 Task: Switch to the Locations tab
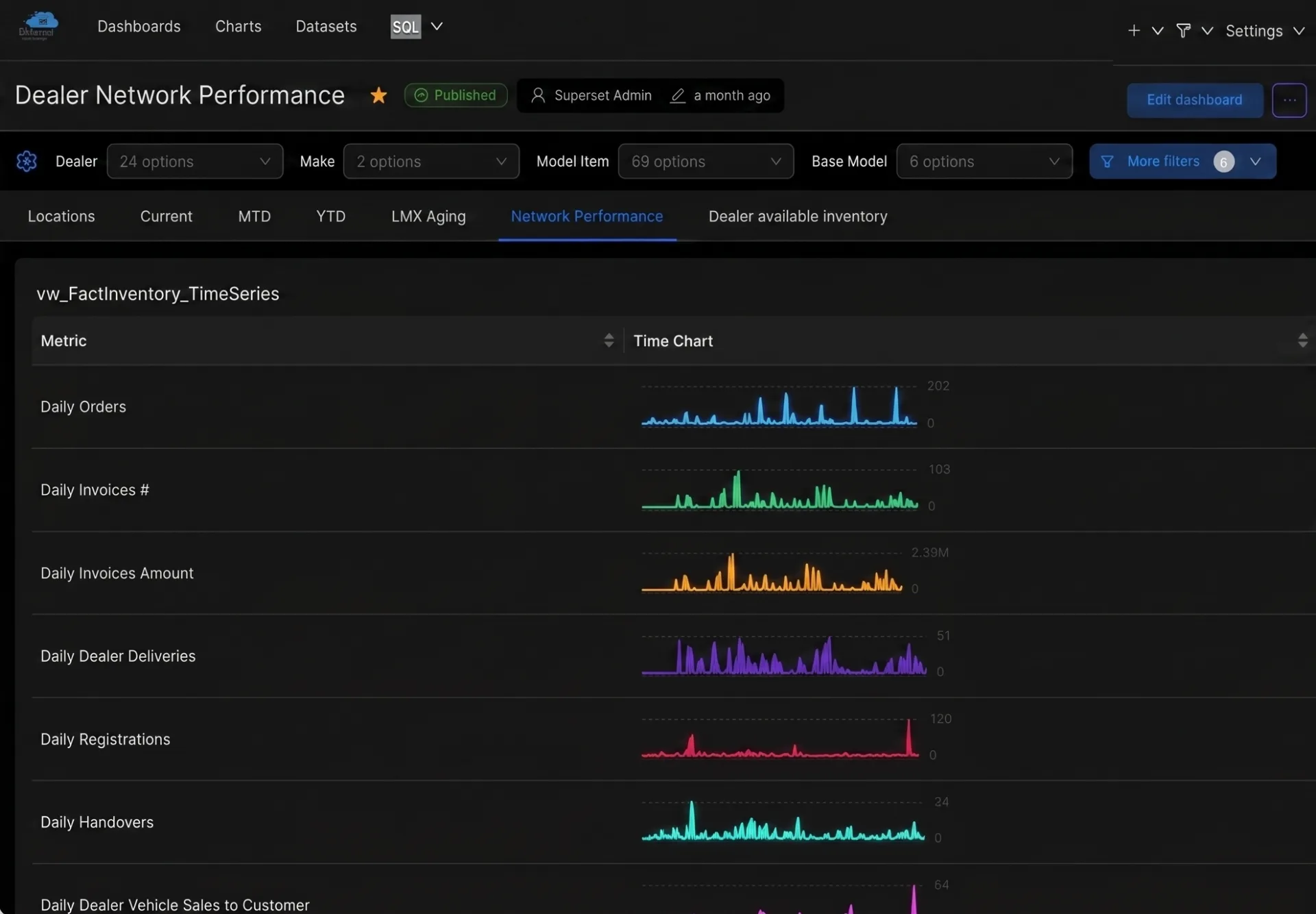[x=61, y=216]
